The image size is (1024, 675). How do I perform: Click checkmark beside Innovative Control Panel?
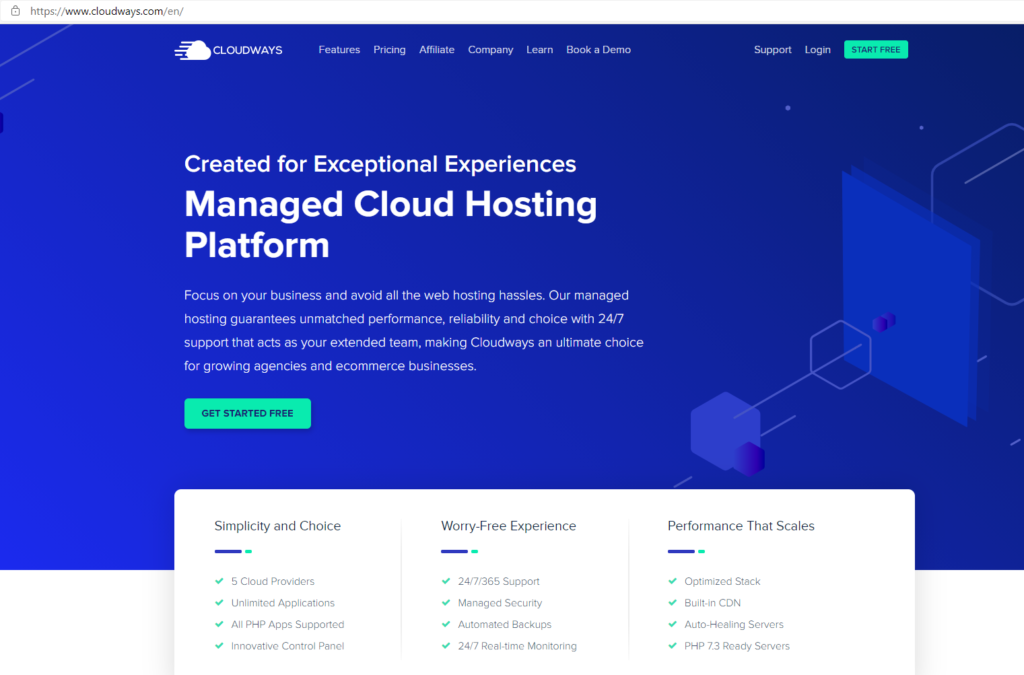(219, 646)
